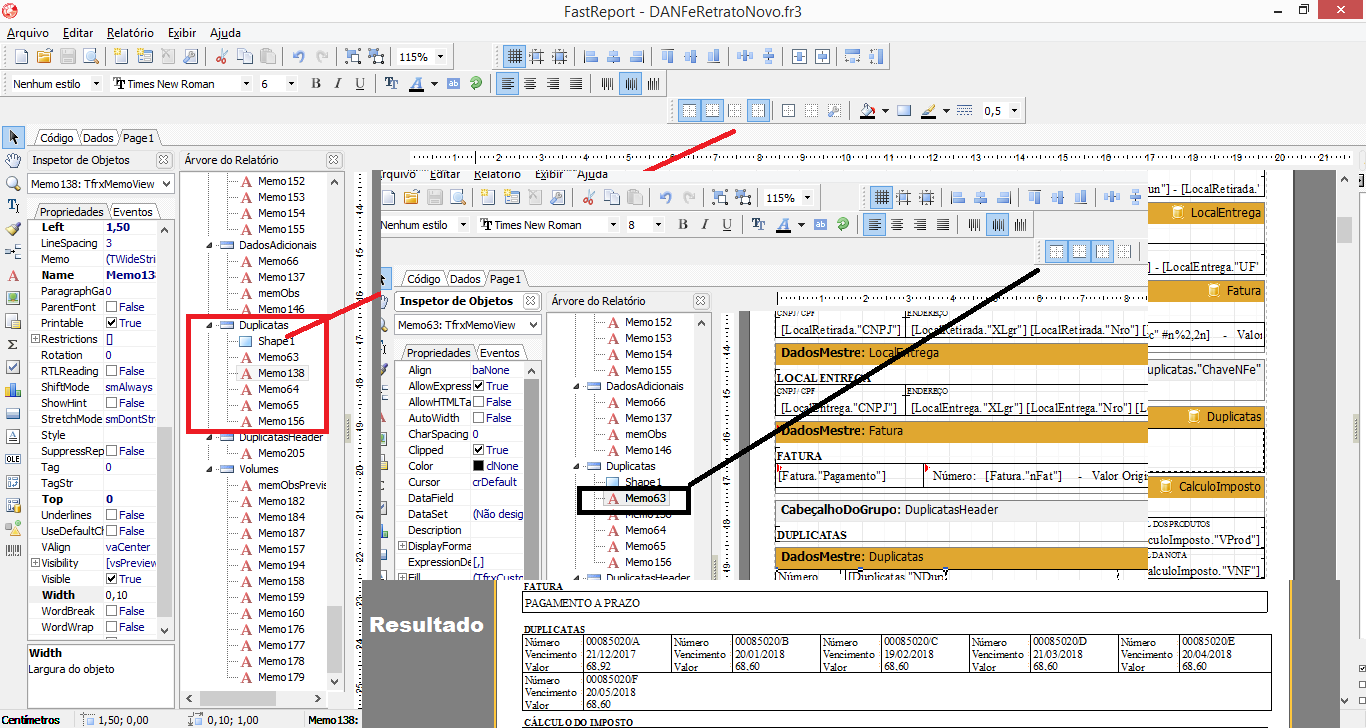
Task: Select Memo138 in the report tree
Action: pos(280,373)
